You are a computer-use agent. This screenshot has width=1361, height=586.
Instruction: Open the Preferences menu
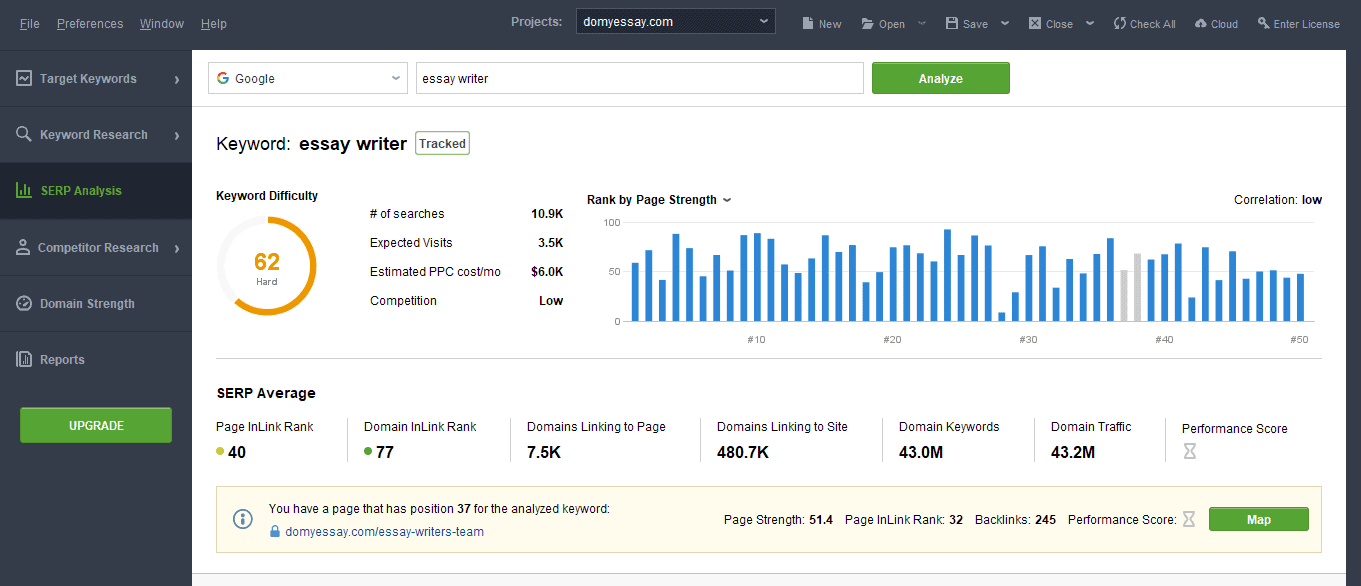tap(89, 23)
